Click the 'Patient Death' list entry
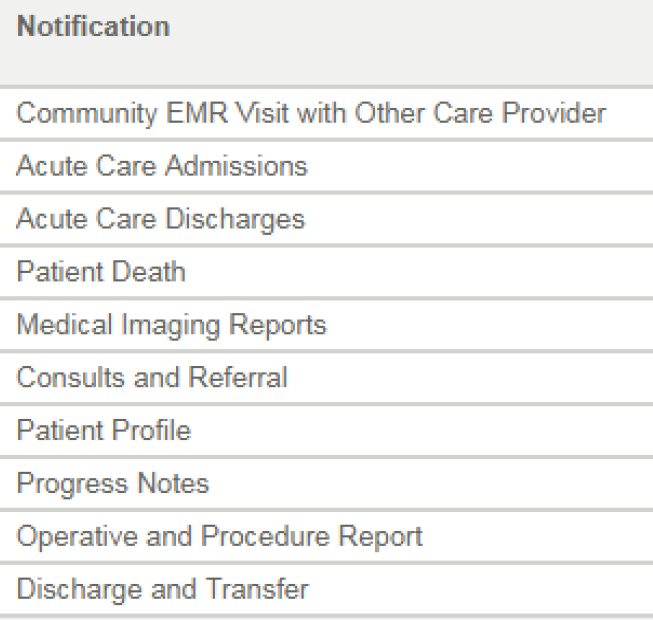This screenshot has height=620, width=653. pos(100,271)
